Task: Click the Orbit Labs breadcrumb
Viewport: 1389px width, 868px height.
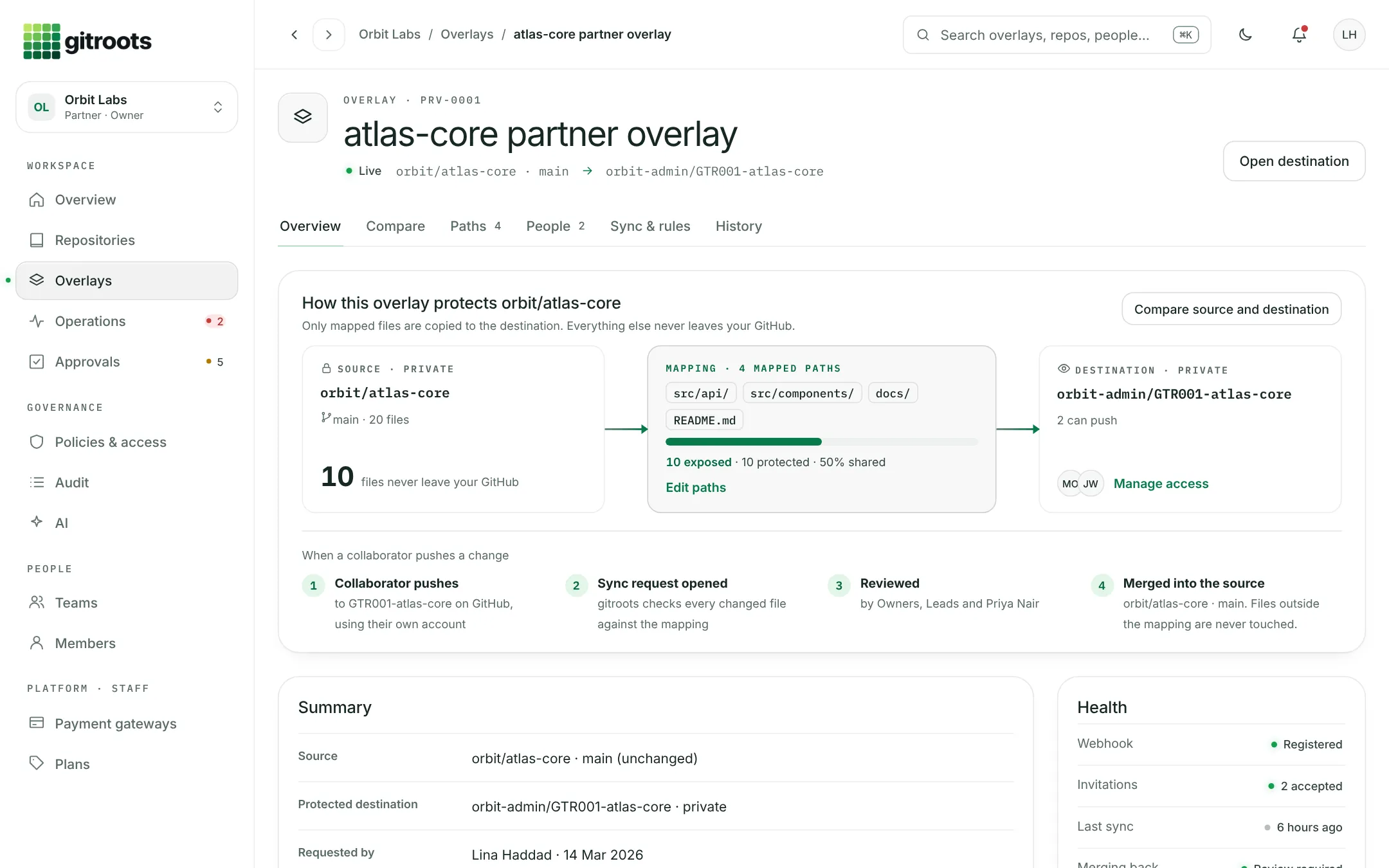Action: pos(390,35)
